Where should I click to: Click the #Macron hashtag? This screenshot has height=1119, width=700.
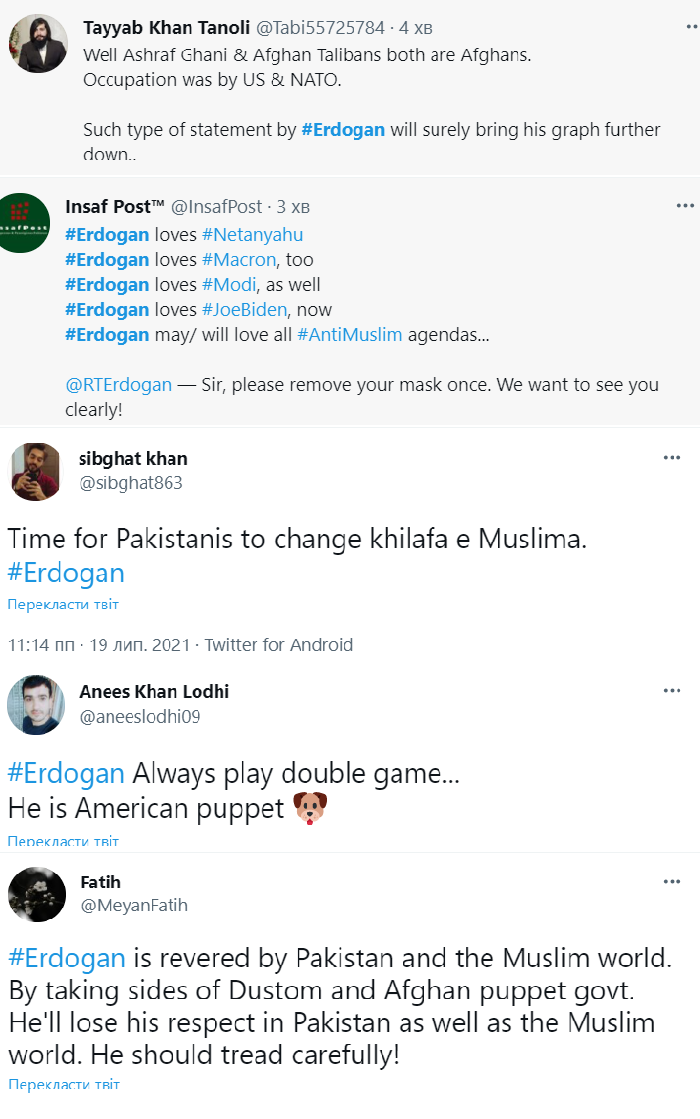coord(238,260)
